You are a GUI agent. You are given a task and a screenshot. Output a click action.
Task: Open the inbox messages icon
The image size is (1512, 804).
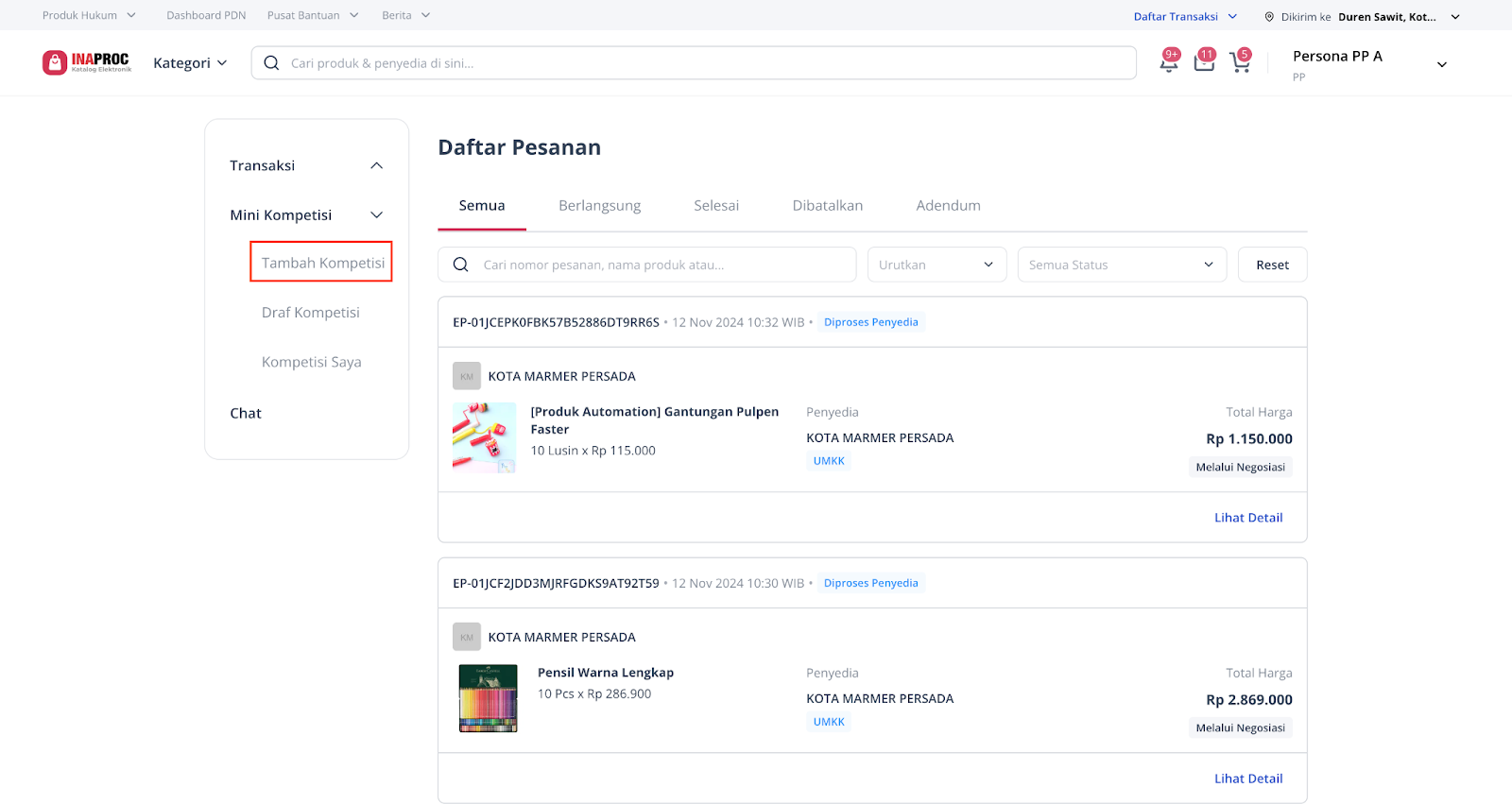point(1204,61)
